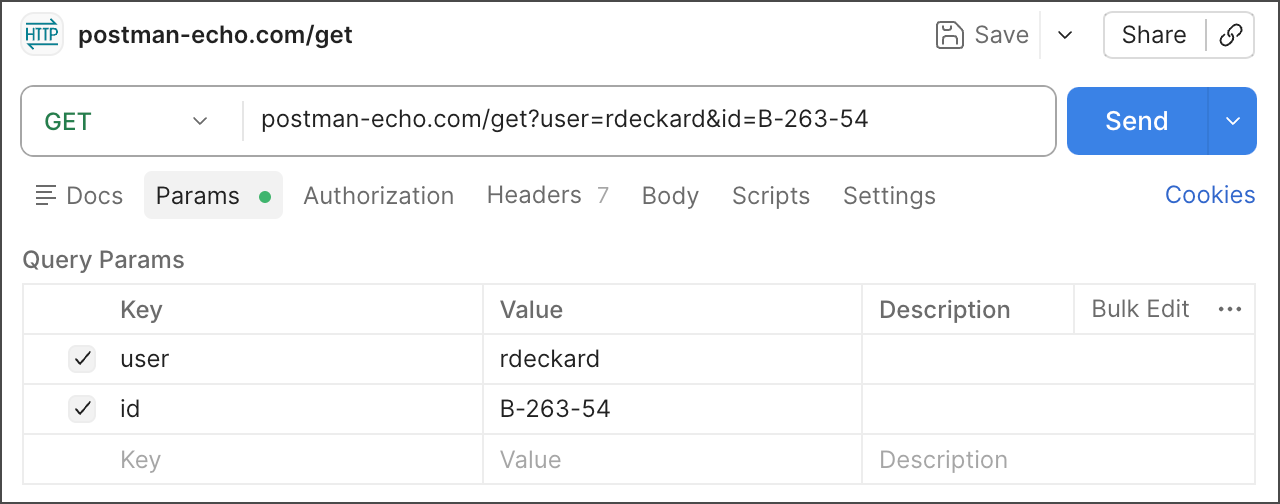The height and width of the screenshot is (504, 1280).
Task: Open the GET method dropdown
Action: click(126, 121)
